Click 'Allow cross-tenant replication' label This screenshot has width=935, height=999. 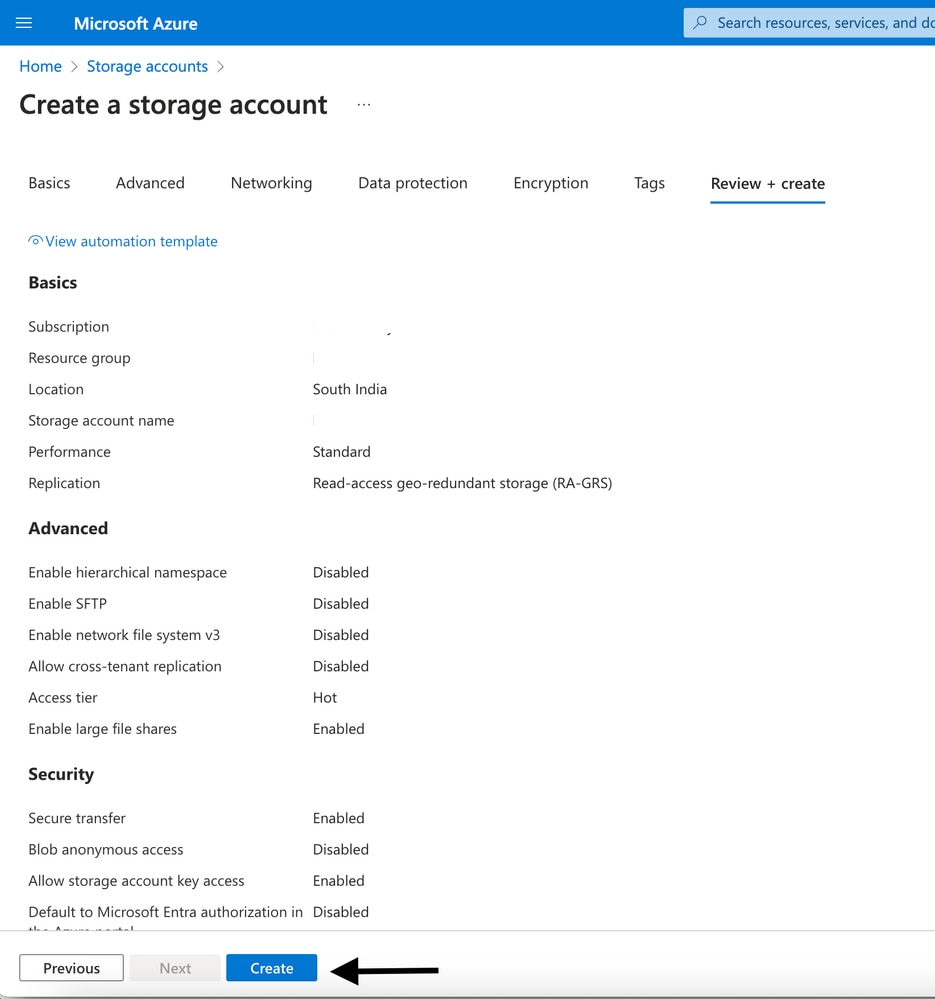coord(125,666)
